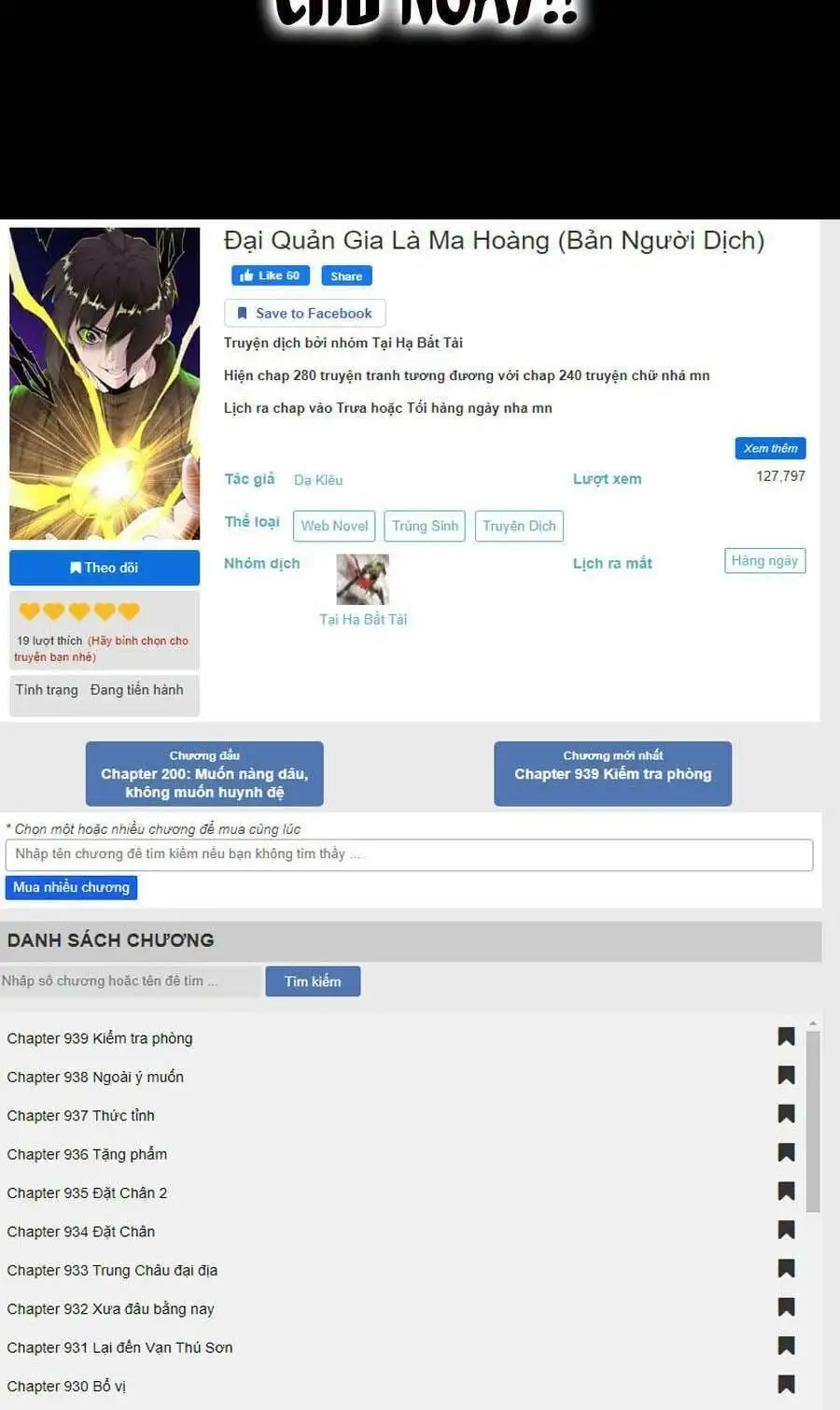Click the Tìm kiếm search button

click(313, 981)
